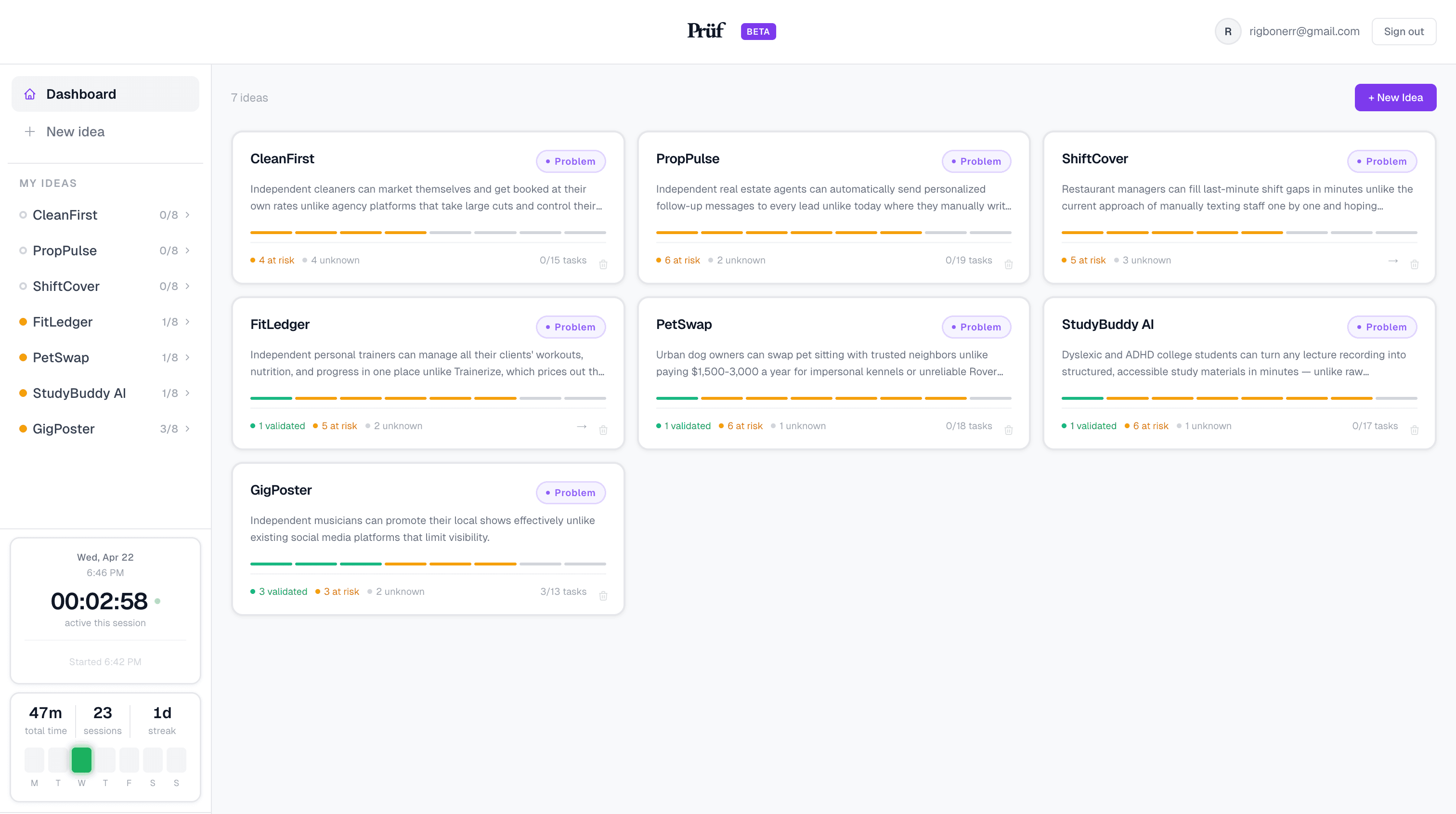The width and height of the screenshot is (1456, 814).
Task: Select Dashboard in the left navigation
Action: (81, 94)
